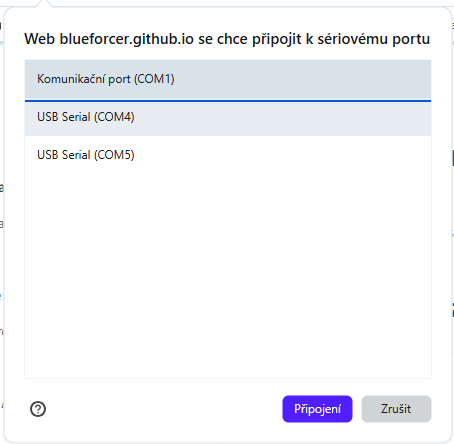The width and height of the screenshot is (454, 444).
Task: Select the hovered COM4 serial row
Action: click(228, 117)
